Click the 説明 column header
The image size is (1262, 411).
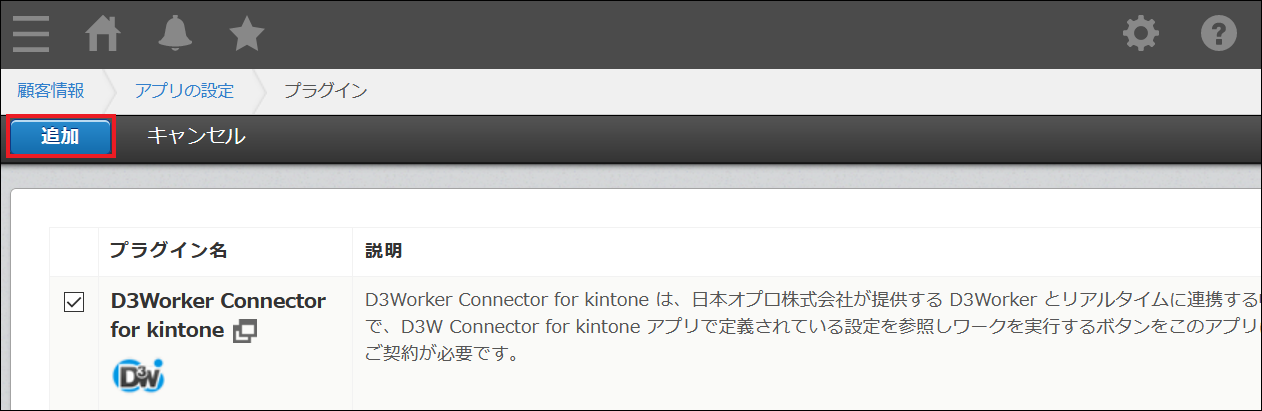pos(383,250)
